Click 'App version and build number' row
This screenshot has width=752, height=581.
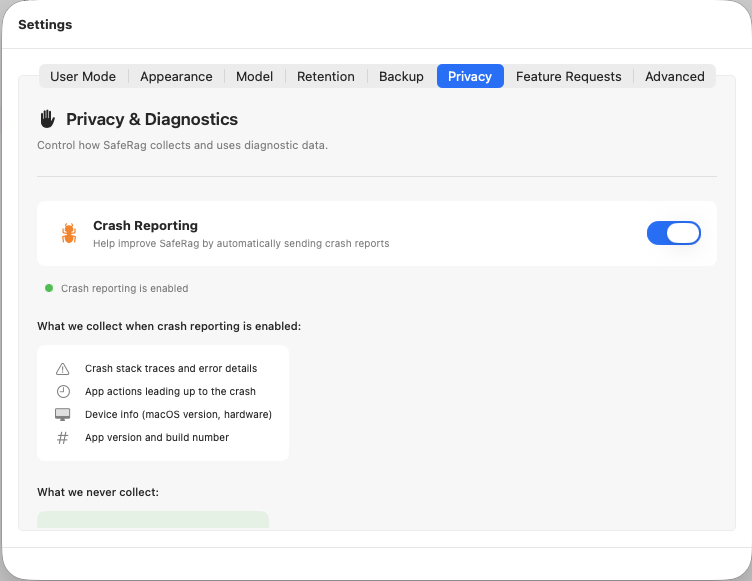pyautogui.click(x=157, y=438)
